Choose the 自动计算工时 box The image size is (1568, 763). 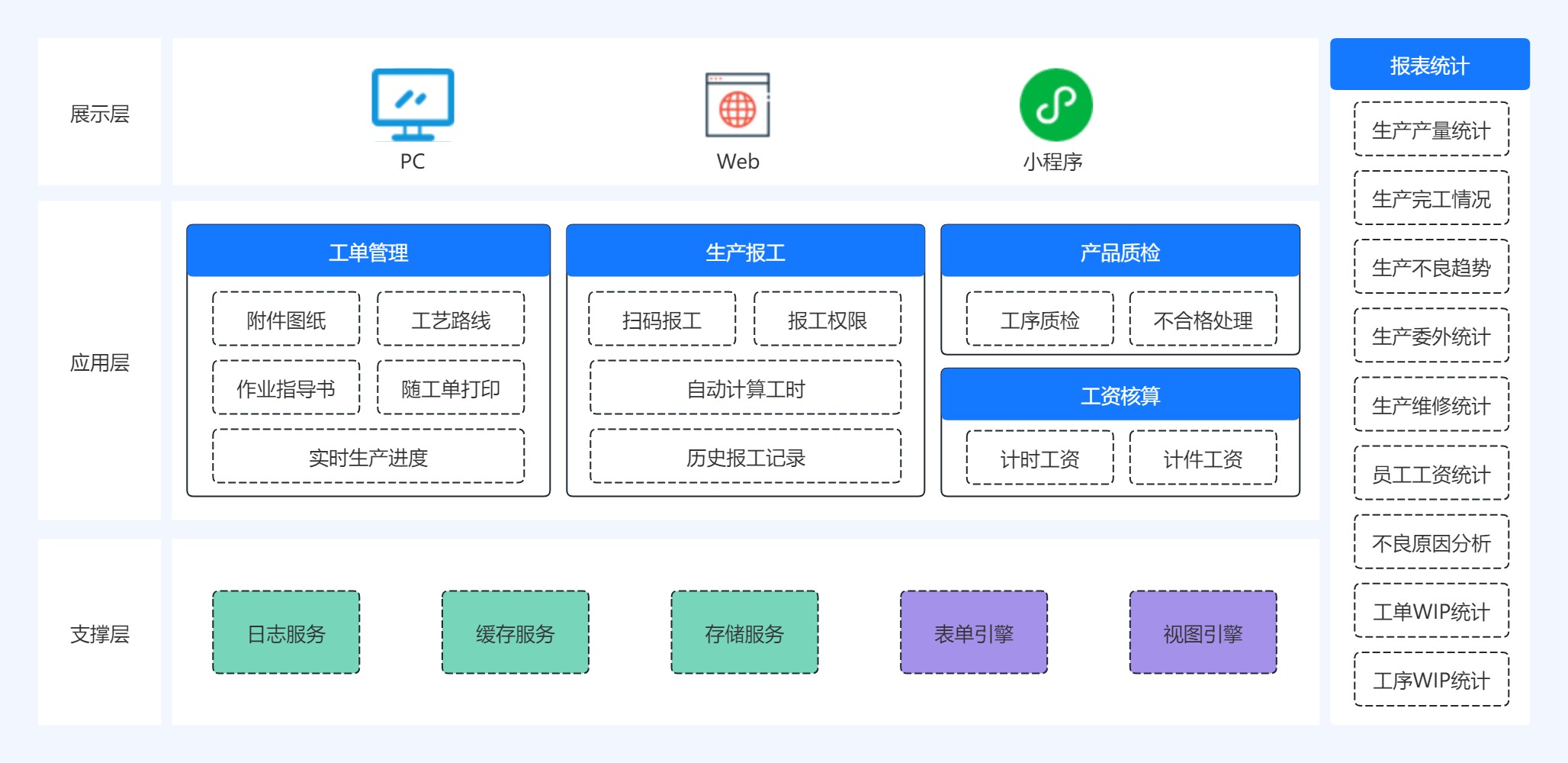[745, 388]
